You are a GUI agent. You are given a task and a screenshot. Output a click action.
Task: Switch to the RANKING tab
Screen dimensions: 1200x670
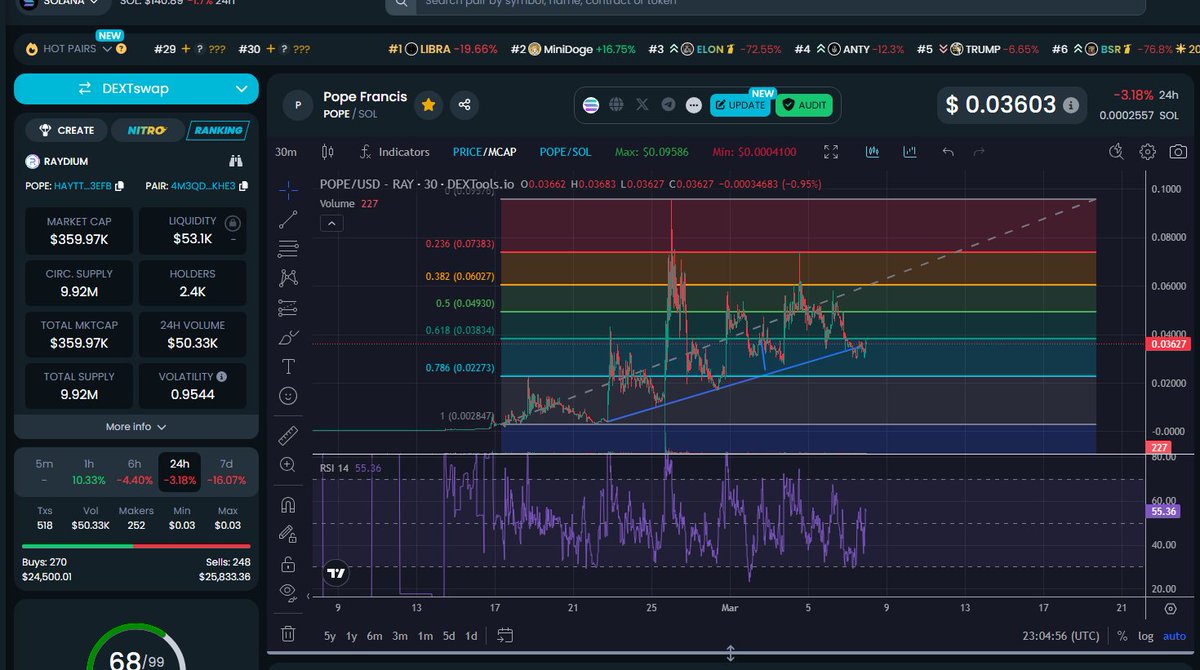218,130
